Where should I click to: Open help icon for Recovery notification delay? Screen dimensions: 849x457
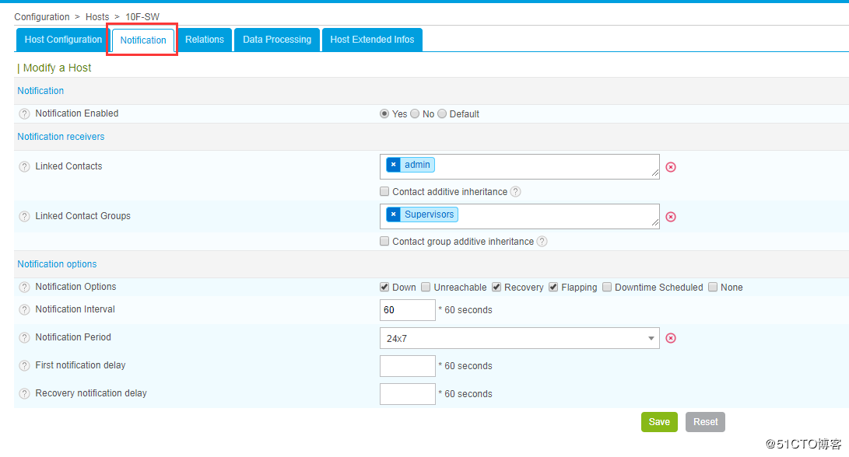[24, 394]
